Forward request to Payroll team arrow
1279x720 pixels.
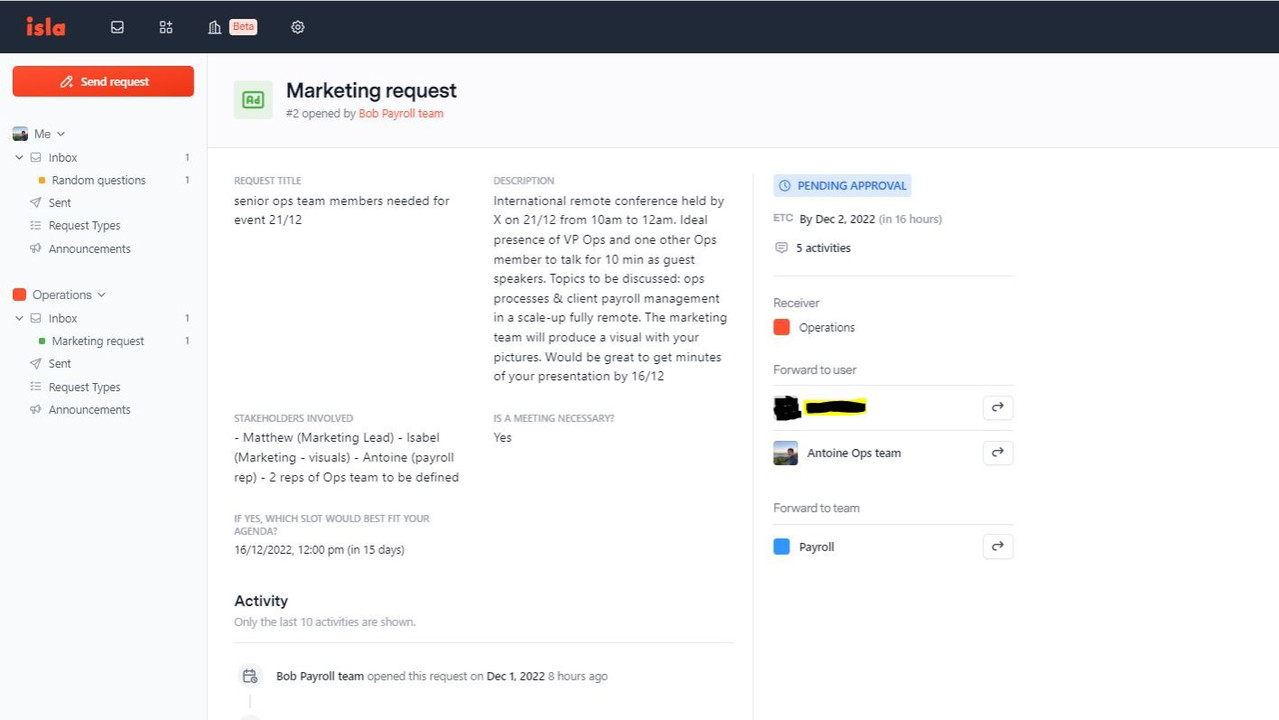(997, 547)
